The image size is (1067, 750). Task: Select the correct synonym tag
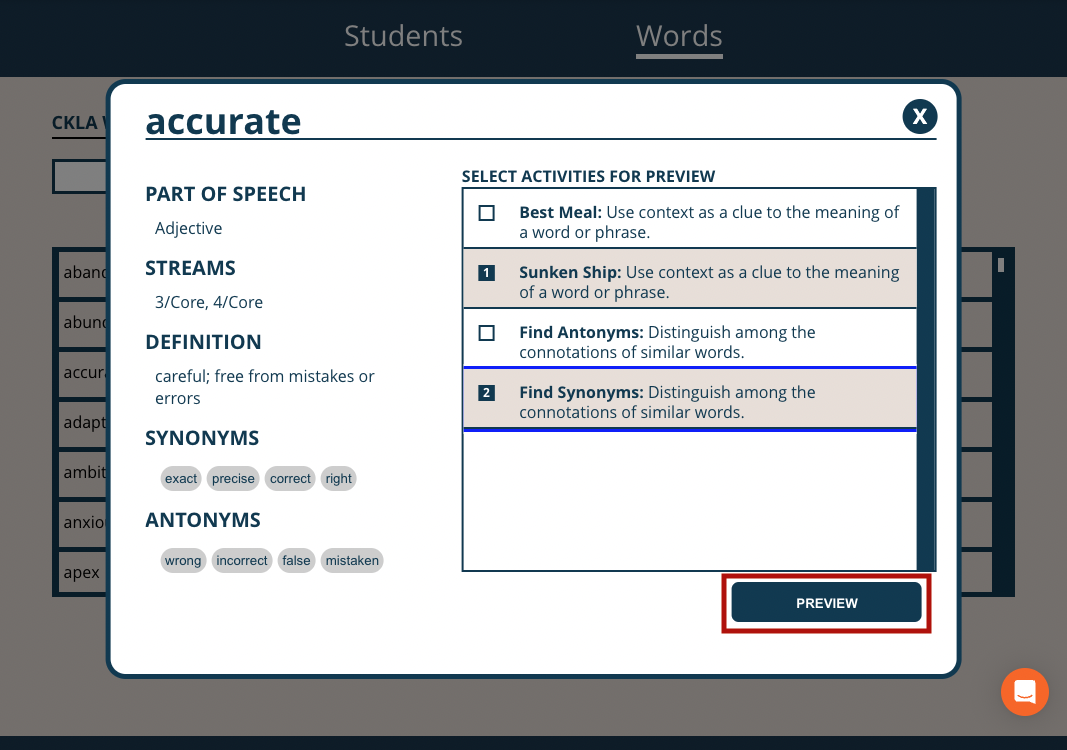tap(289, 478)
